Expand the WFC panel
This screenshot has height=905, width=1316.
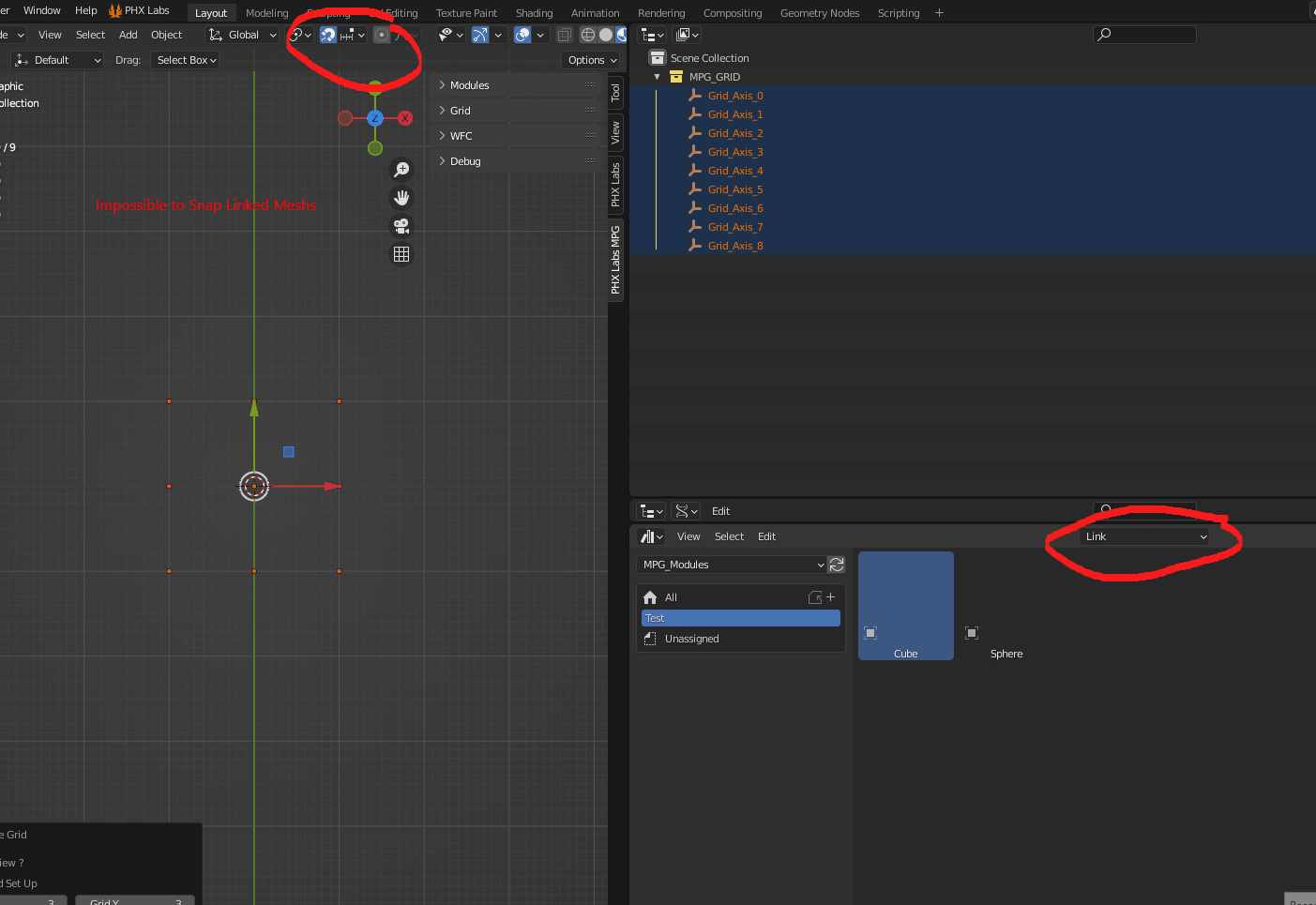[462, 135]
